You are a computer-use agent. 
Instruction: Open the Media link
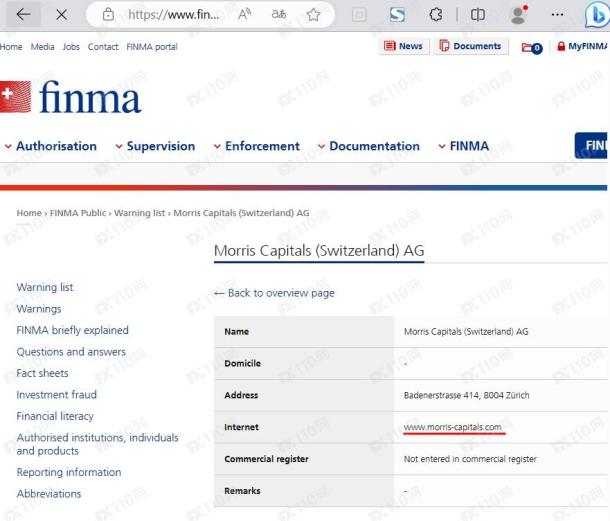coord(42,47)
